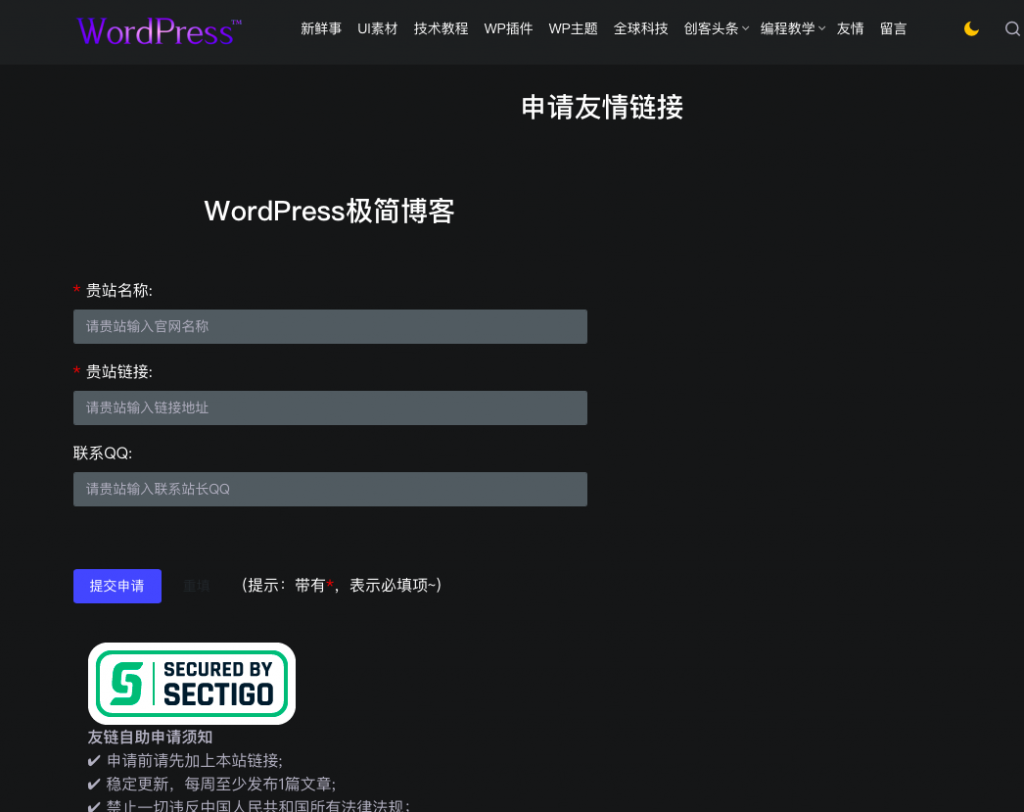Screen dimensions: 1024x812
Task: Toggle dark mode with the moon icon
Action: pos(971,29)
